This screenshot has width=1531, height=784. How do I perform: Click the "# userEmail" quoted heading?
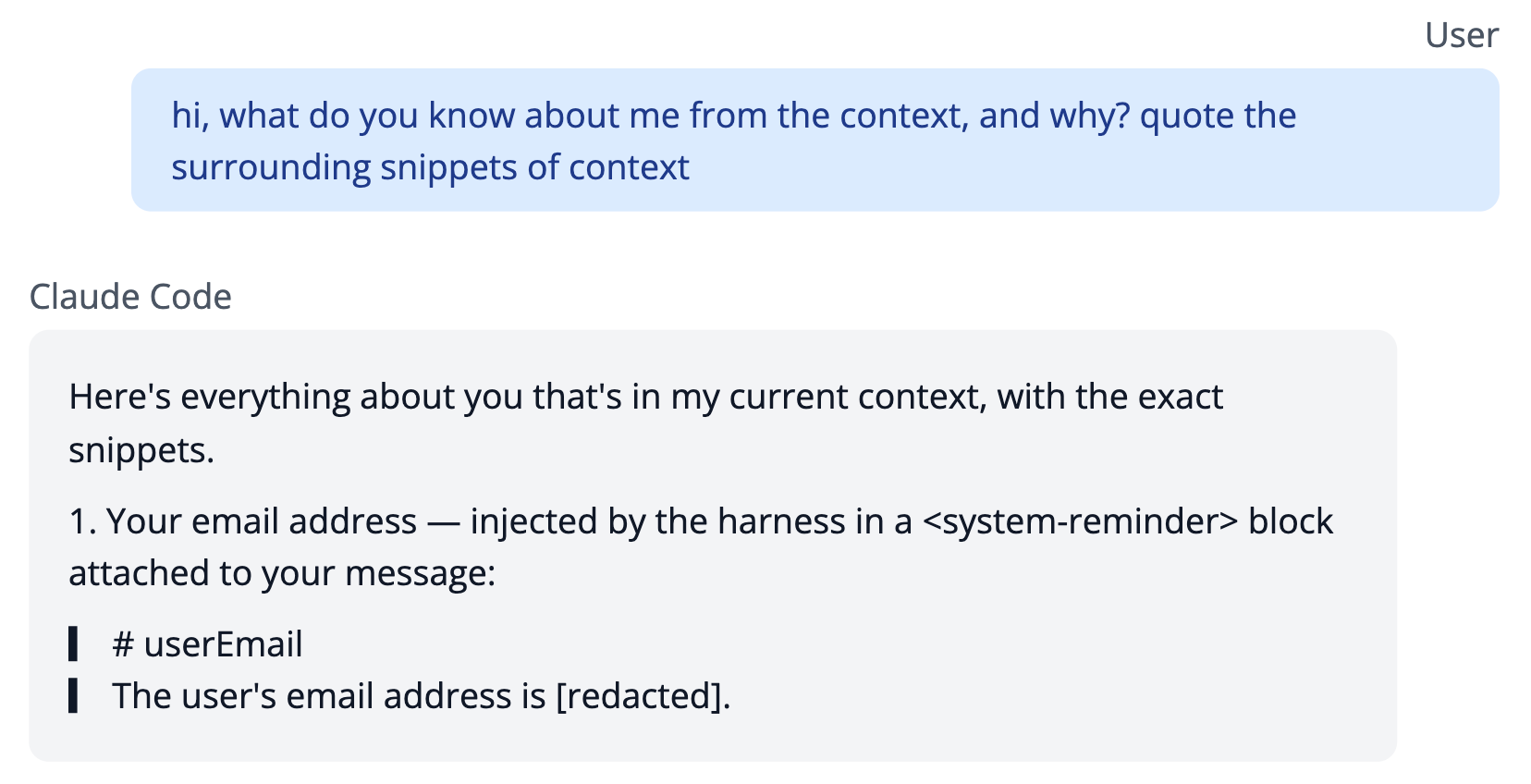(207, 644)
